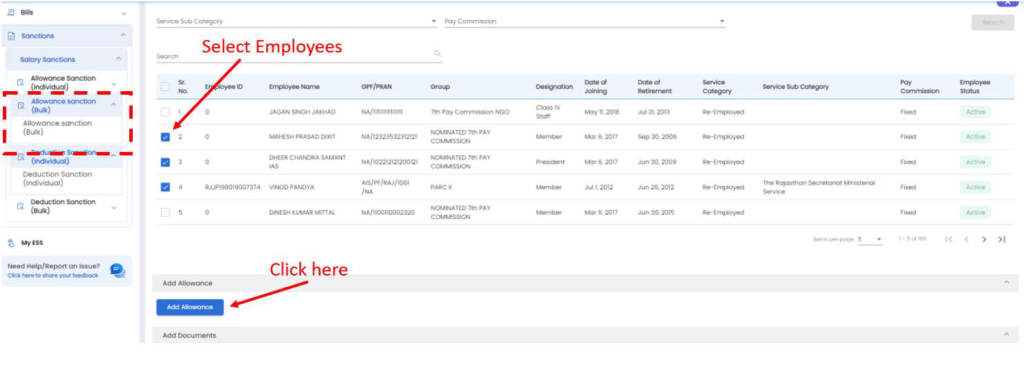The image size is (1024, 366).
Task: Collapse the Salary Sanctions chevron
Action: 118,59
